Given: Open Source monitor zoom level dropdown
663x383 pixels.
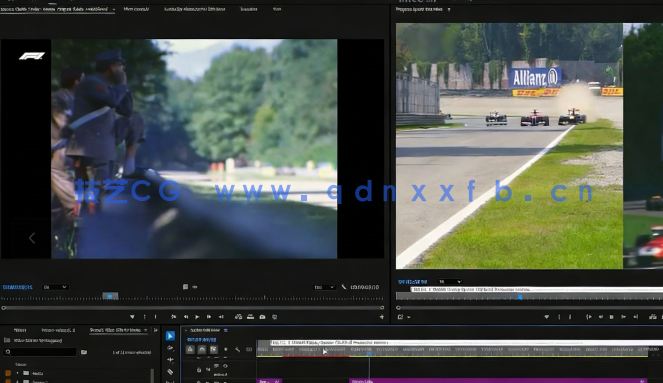Looking at the screenshot, I should [x=55, y=287].
